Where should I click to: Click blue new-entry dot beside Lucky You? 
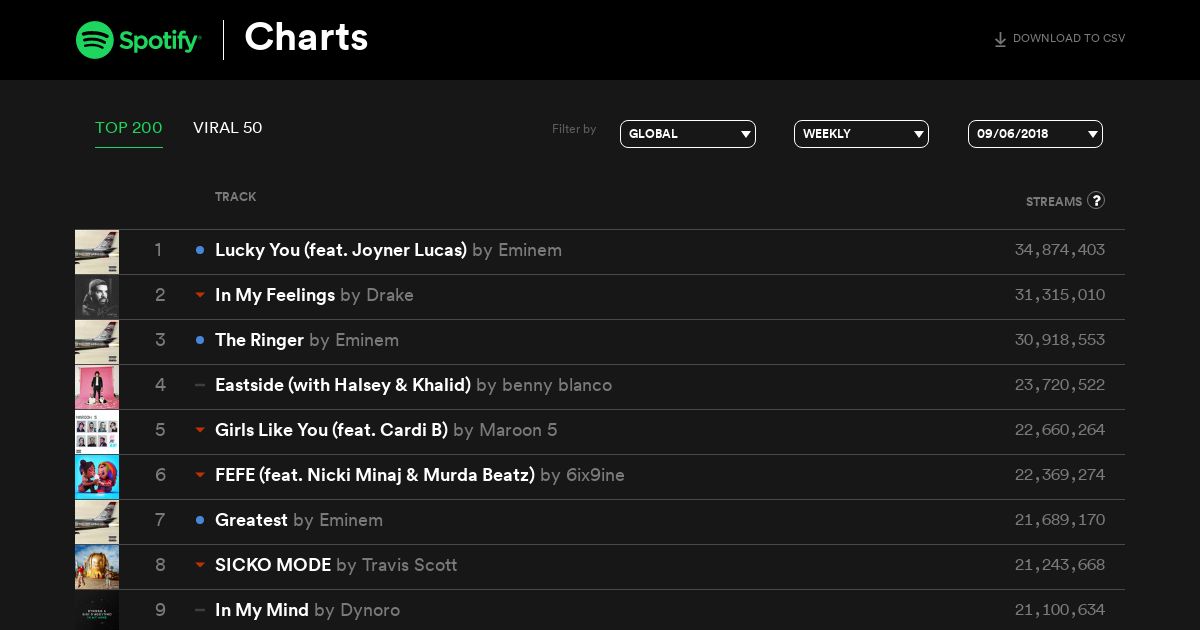coord(200,250)
